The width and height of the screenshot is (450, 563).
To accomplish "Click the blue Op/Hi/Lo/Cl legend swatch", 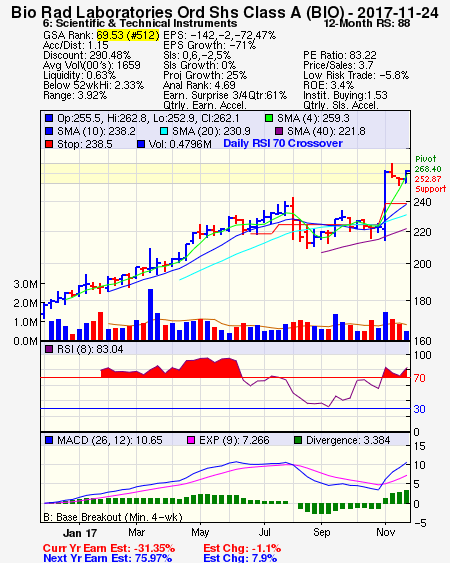I will pos(49,118).
